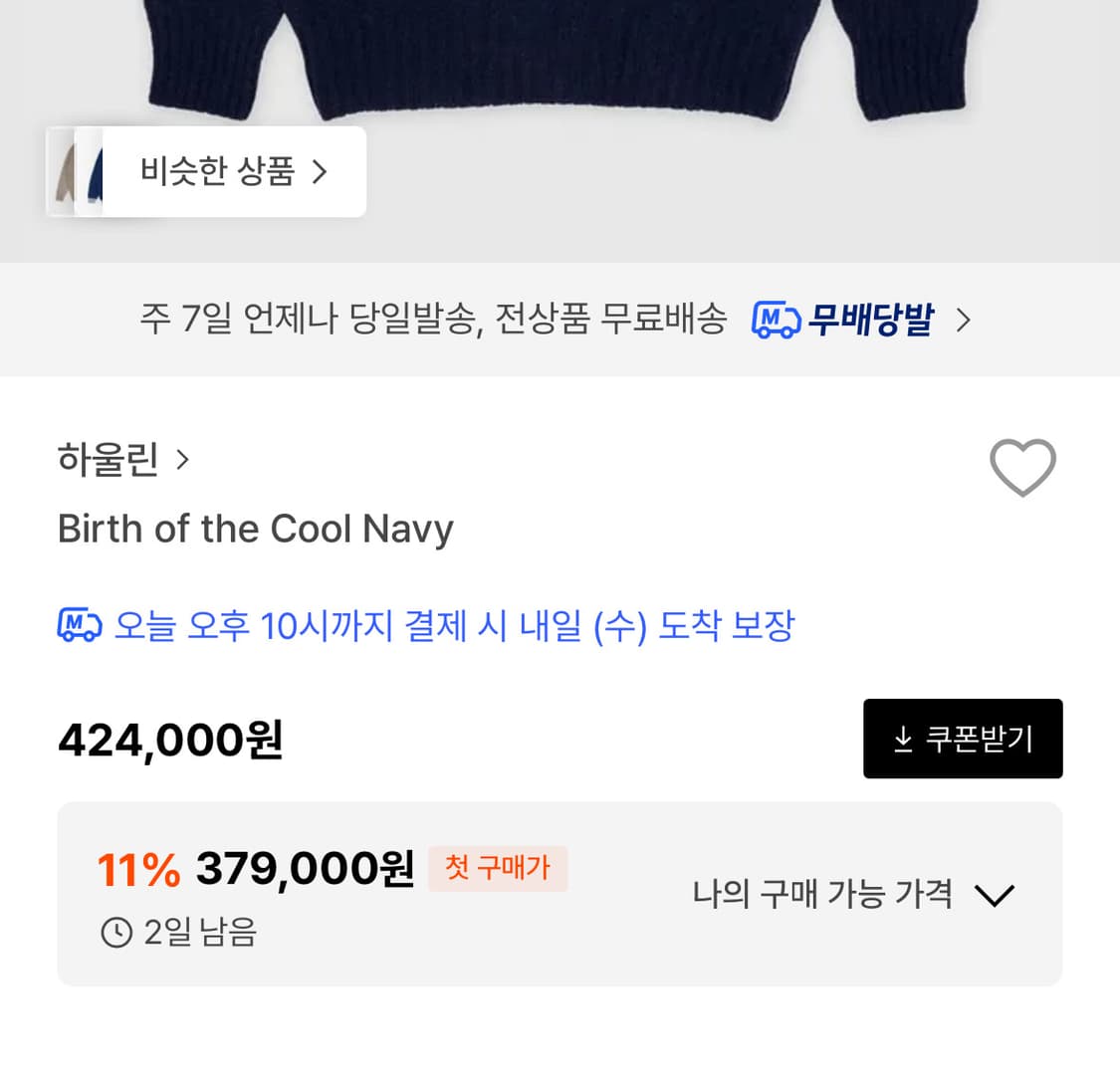Expand 나의 구매 가능 가격 section

tap(994, 895)
